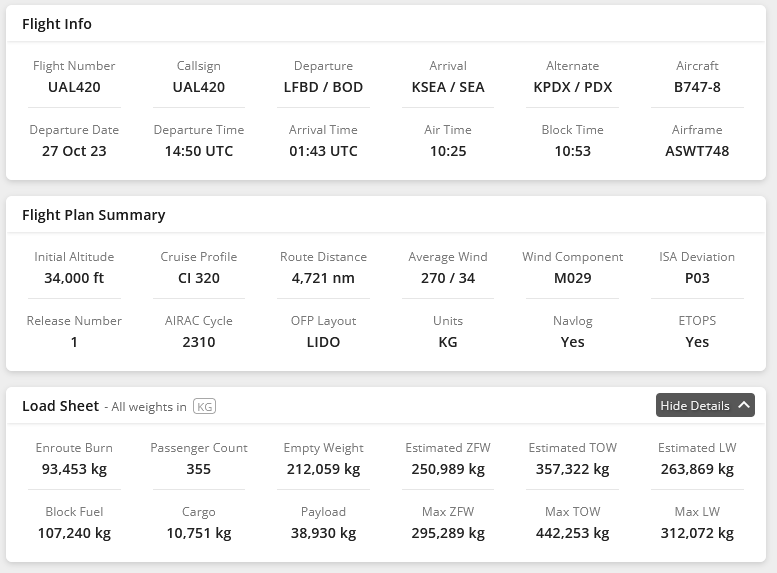Click the arrival airport KSEA / SEA

tap(448, 87)
